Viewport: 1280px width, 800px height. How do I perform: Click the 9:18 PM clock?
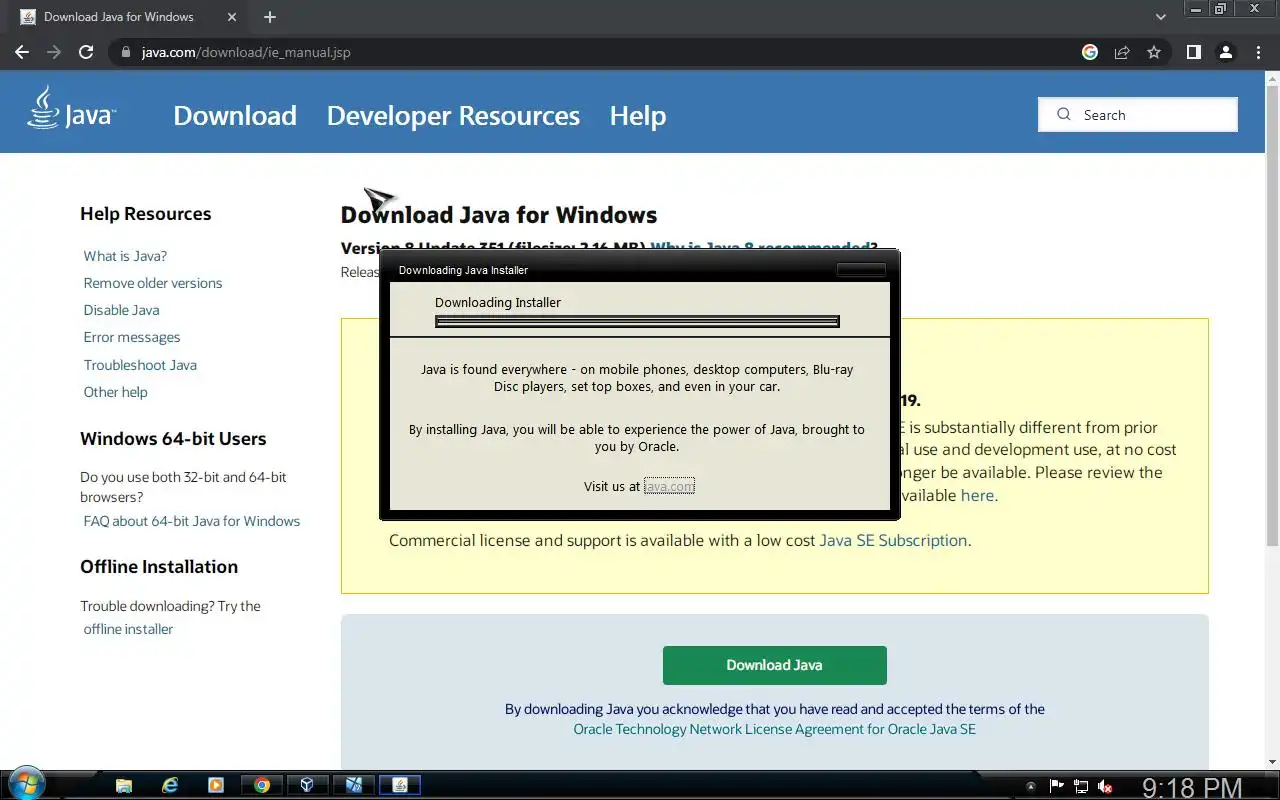pyautogui.click(x=1192, y=787)
